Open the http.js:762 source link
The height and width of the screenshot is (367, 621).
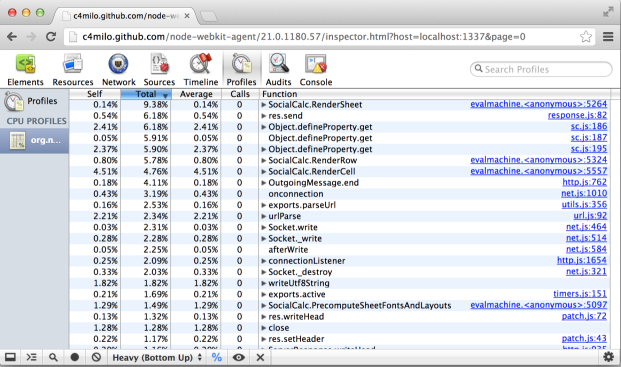coord(585,182)
